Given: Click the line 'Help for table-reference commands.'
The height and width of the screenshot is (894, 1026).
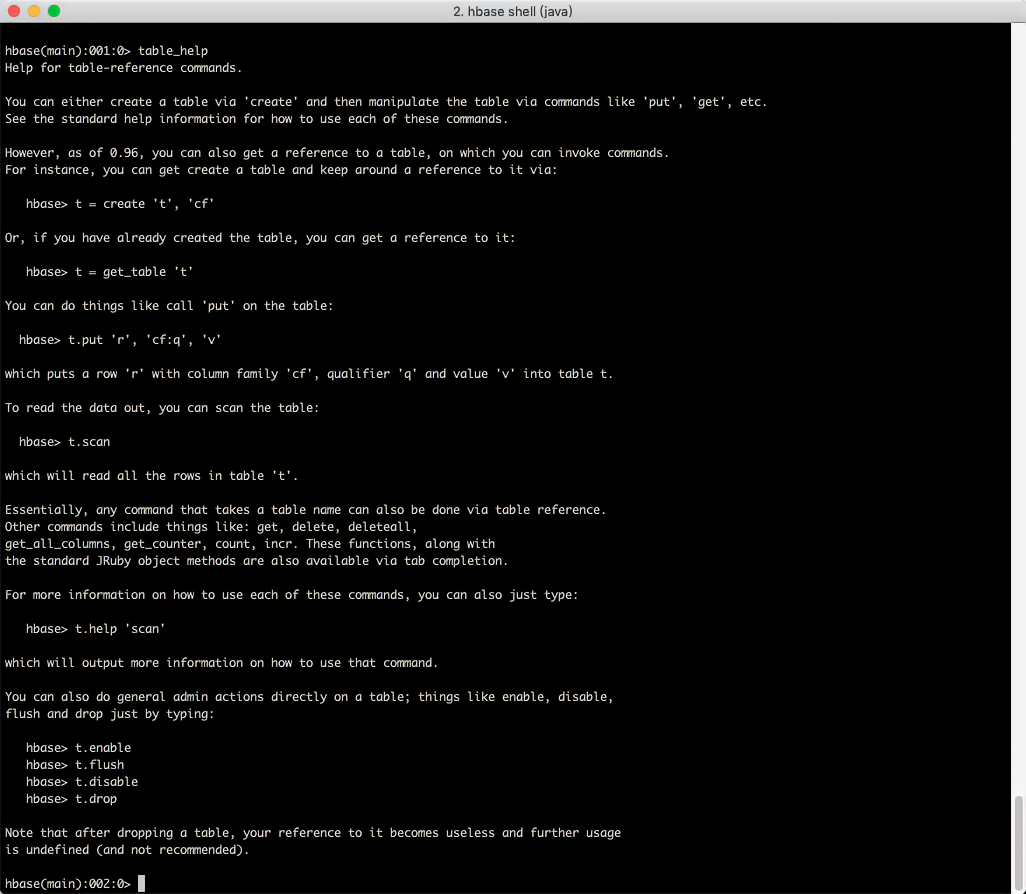Looking at the screenshot, I should [x=123, y=68].
